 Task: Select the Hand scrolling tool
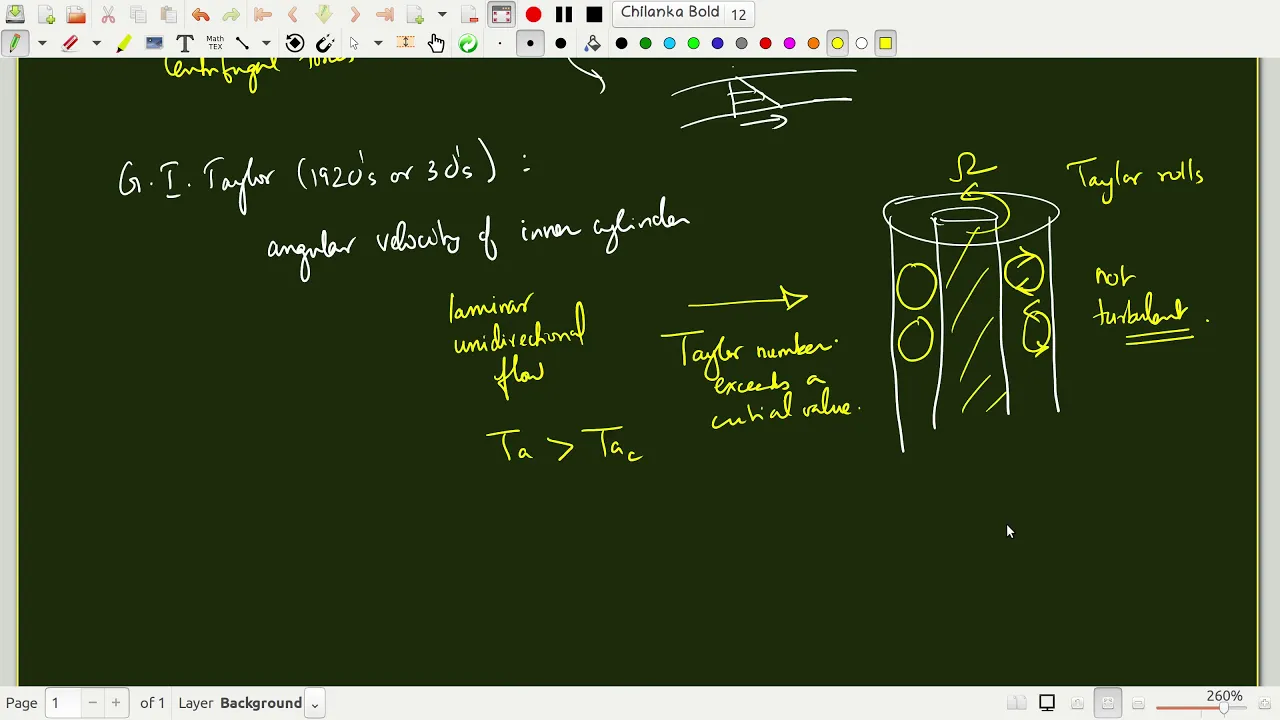click(x=436, y=43)
